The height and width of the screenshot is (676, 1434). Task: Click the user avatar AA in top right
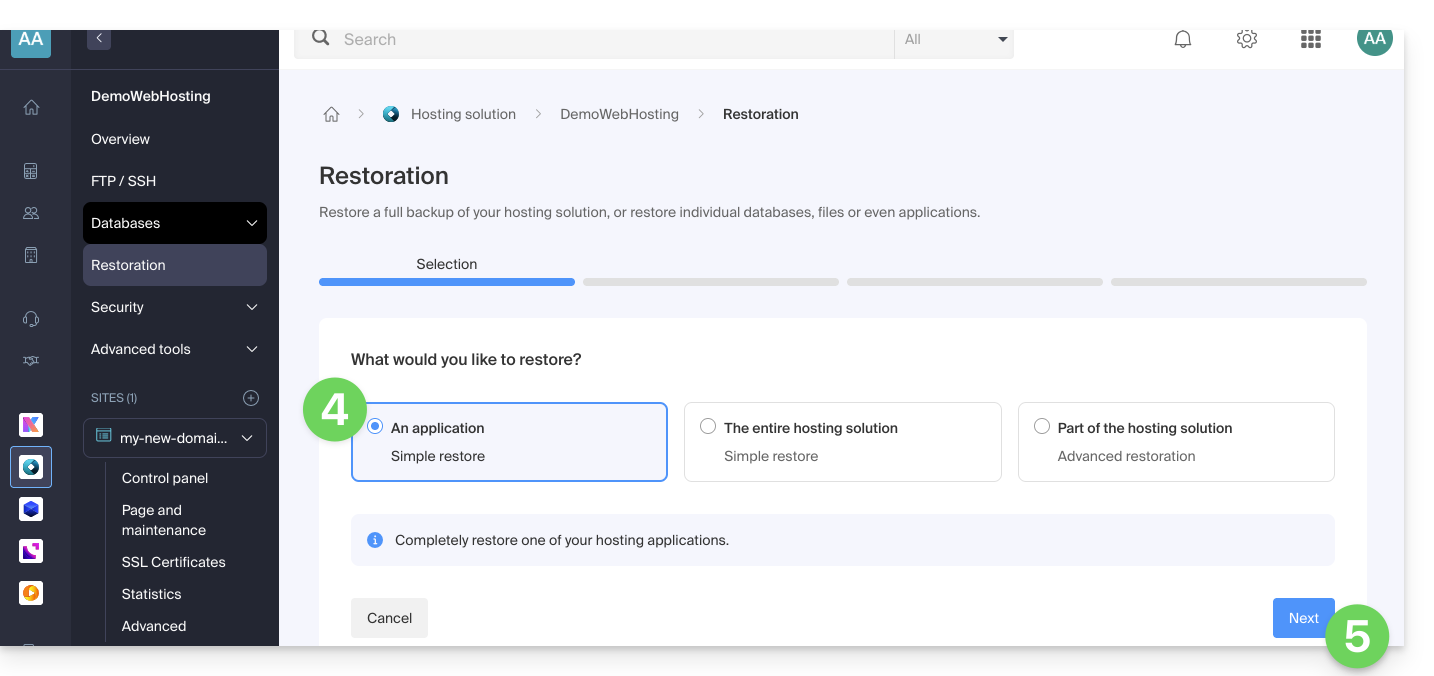(x=1374, y=39)
